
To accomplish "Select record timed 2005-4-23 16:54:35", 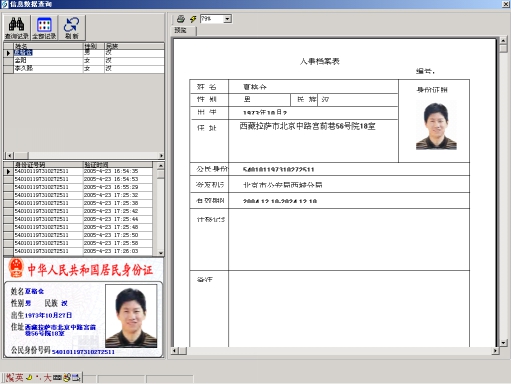I will (78, 171).
